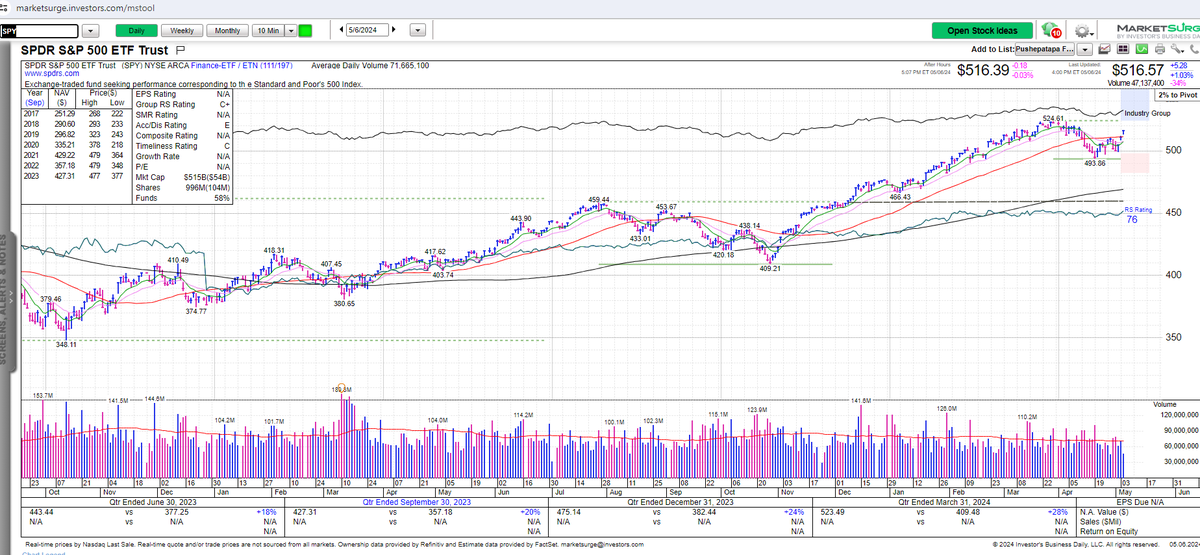Click the 409.21 low price label
Viewport: 1200px width, 555px height.
(770, 269)
